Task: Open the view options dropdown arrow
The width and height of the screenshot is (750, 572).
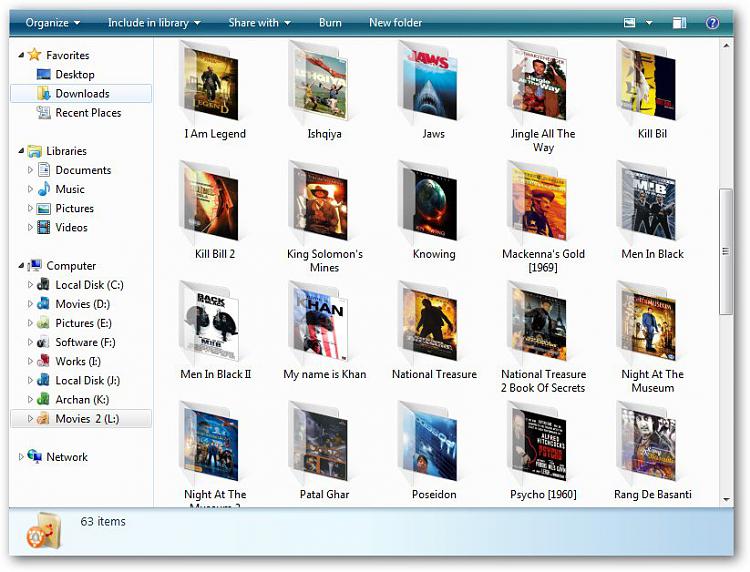Action: (649, 22)
